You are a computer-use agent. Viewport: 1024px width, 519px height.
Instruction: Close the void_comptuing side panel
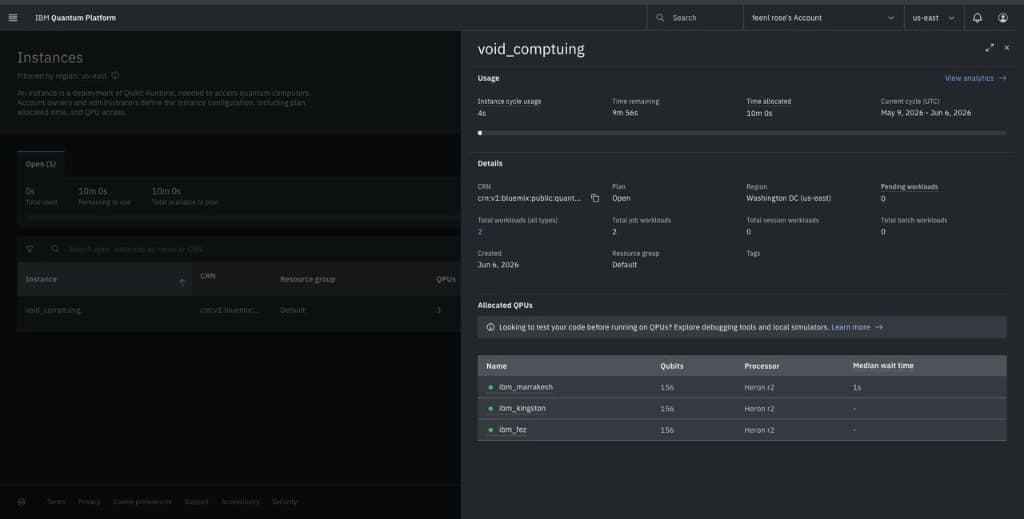click(1006, 48)
